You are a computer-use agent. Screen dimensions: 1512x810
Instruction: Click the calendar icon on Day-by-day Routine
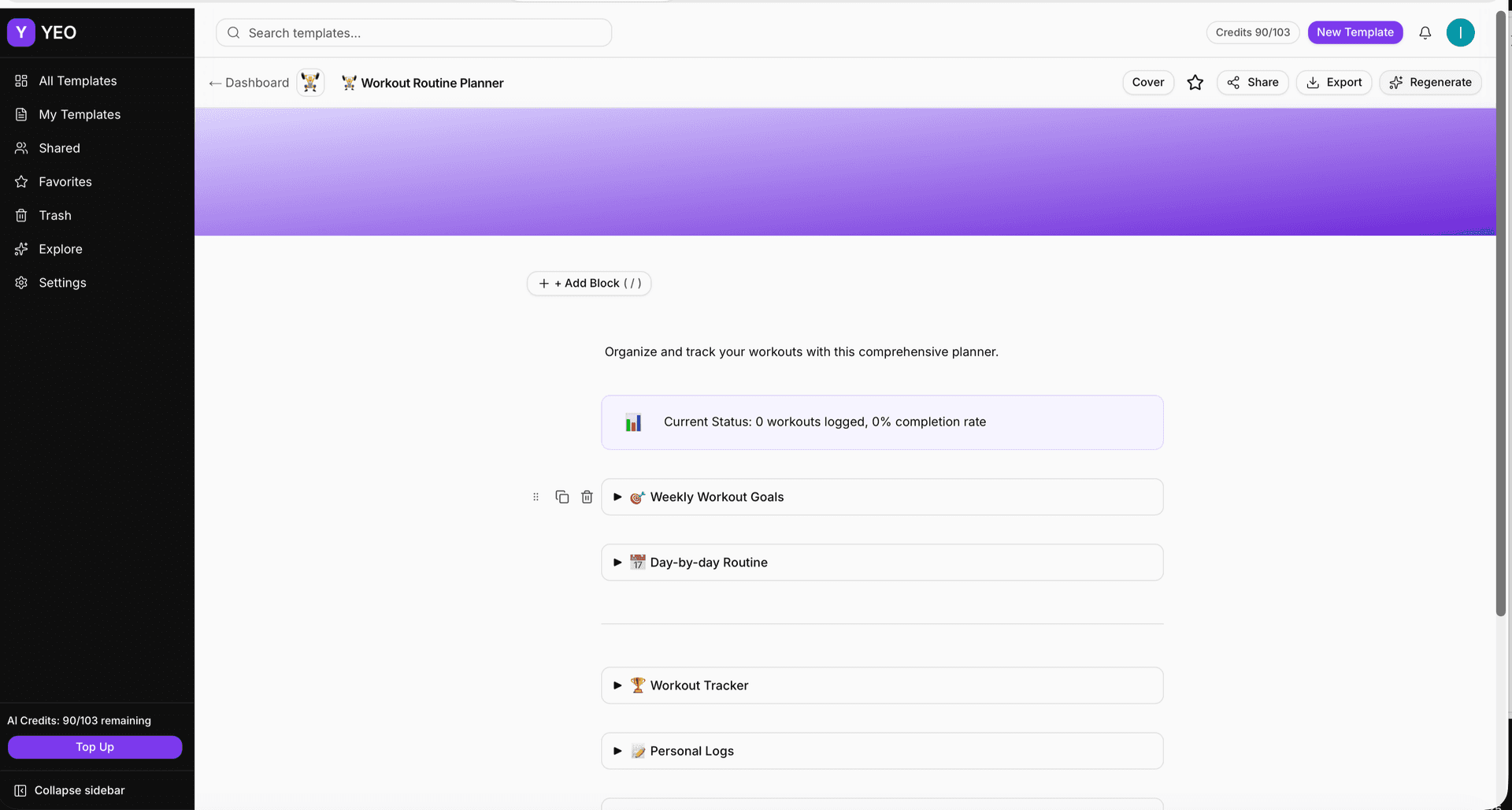(638, 563)
